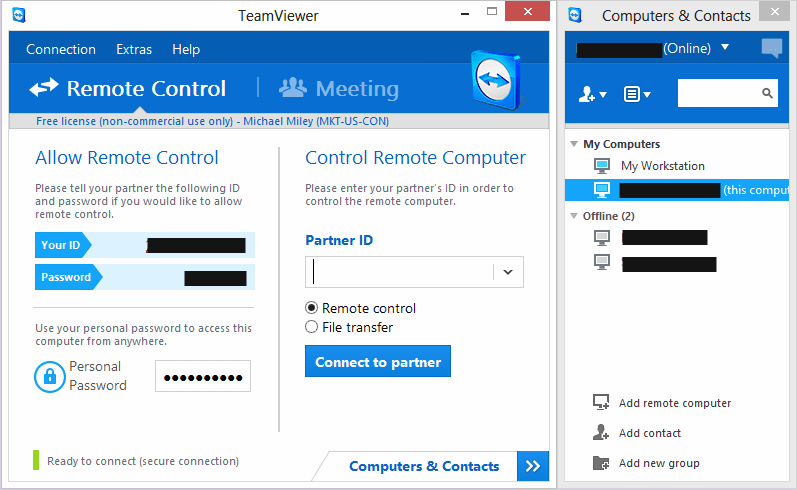This screenshot has height=490, width=797.
Task: Click the chat speech bubble icon
Action: pyautogui.click(x=771, y=48)
